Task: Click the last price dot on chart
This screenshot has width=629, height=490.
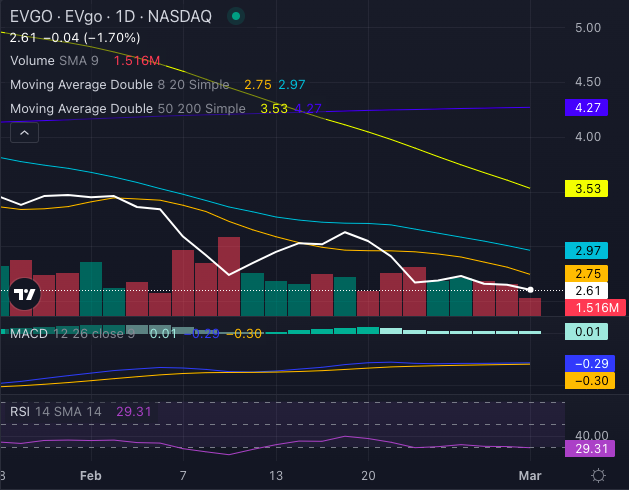Action: point(529,290)
